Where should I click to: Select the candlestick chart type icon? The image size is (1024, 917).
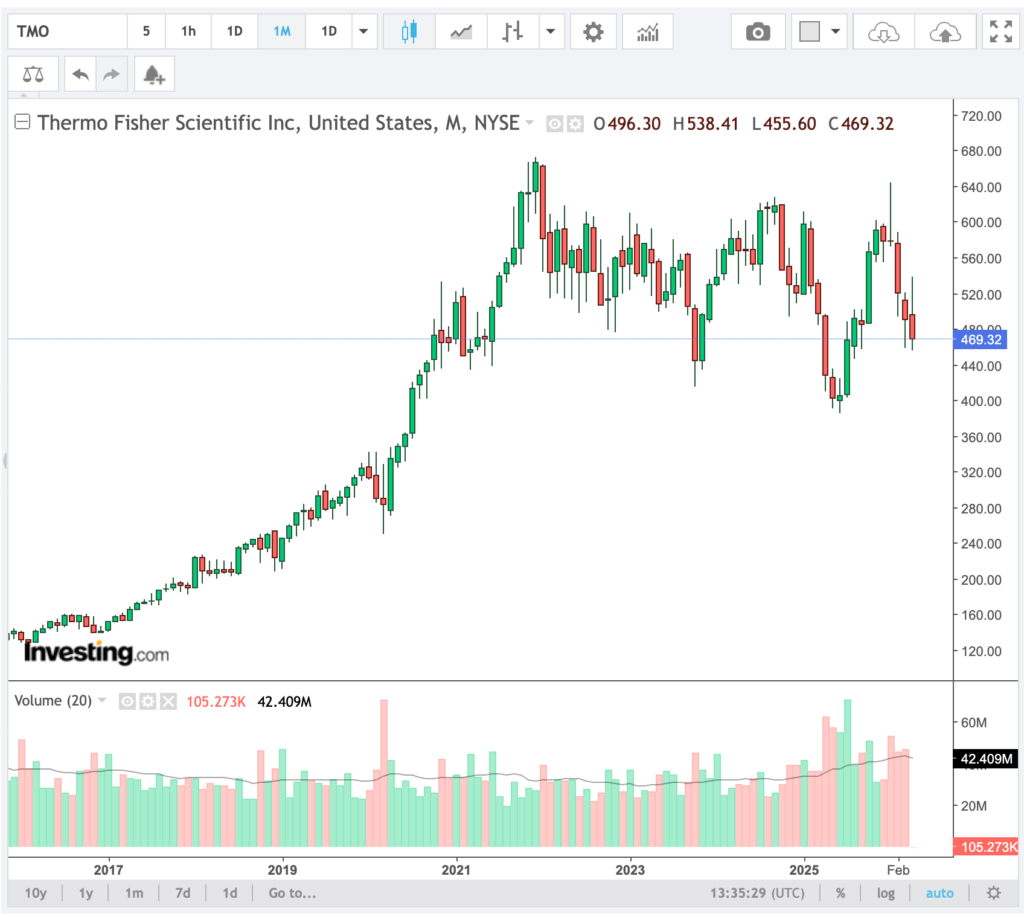tap(409, 31)
